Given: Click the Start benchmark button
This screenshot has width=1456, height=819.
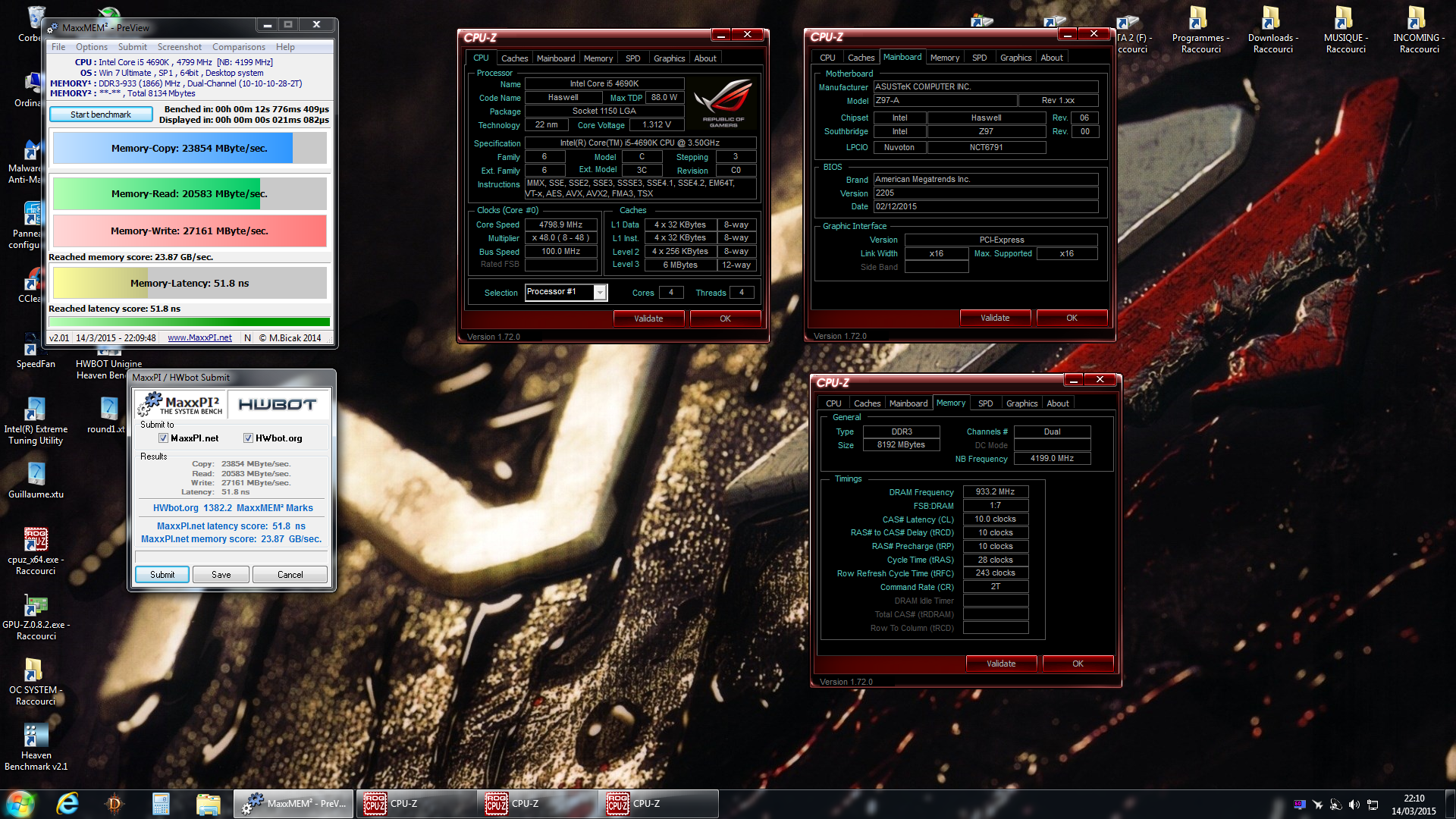Looking at the screenshot, I should (101, 115).
